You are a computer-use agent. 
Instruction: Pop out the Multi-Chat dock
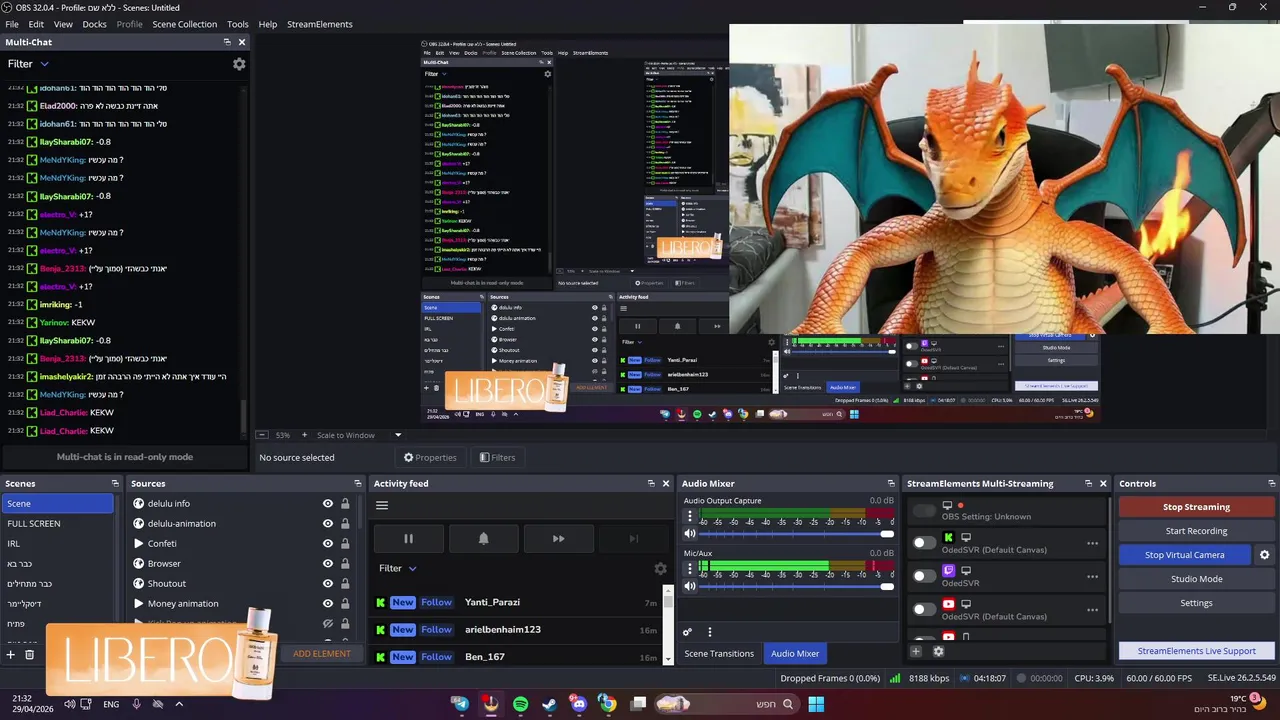227,42
